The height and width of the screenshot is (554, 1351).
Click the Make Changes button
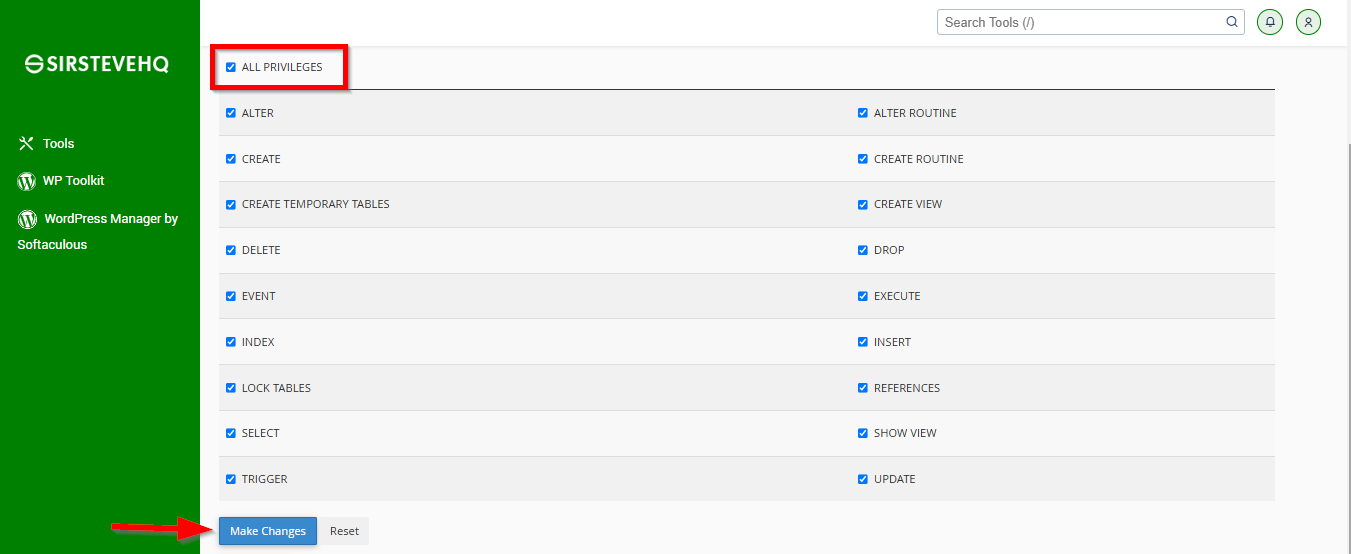268,531
